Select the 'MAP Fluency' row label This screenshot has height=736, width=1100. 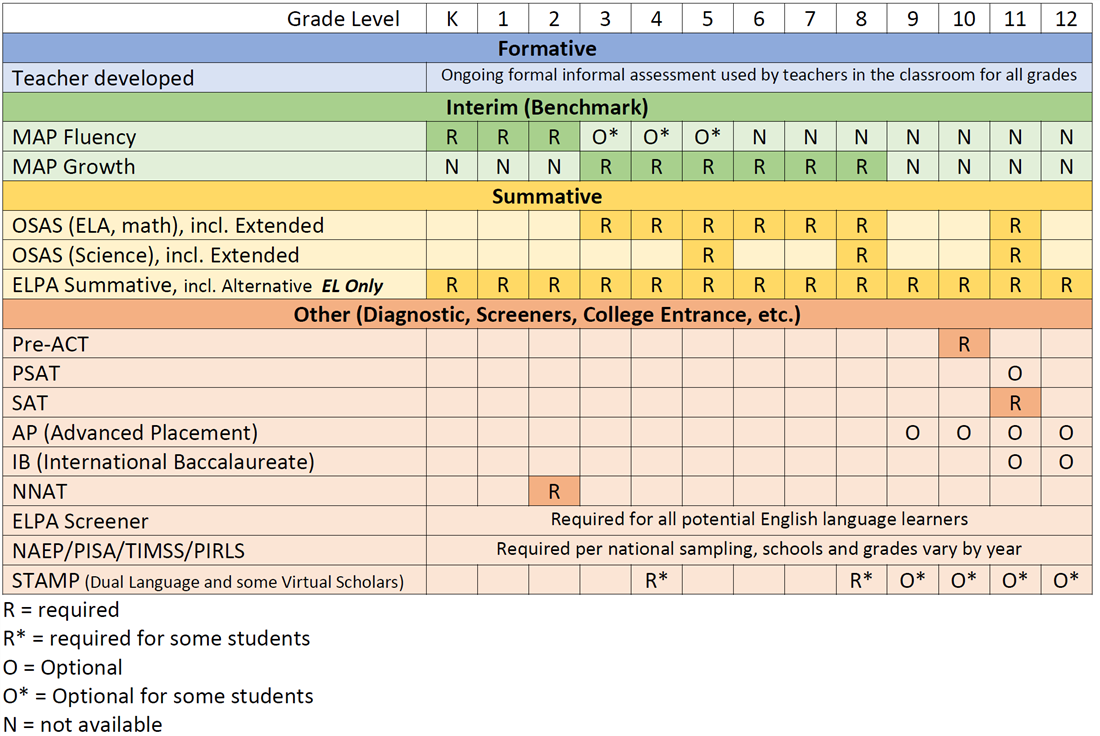[215, 137]
